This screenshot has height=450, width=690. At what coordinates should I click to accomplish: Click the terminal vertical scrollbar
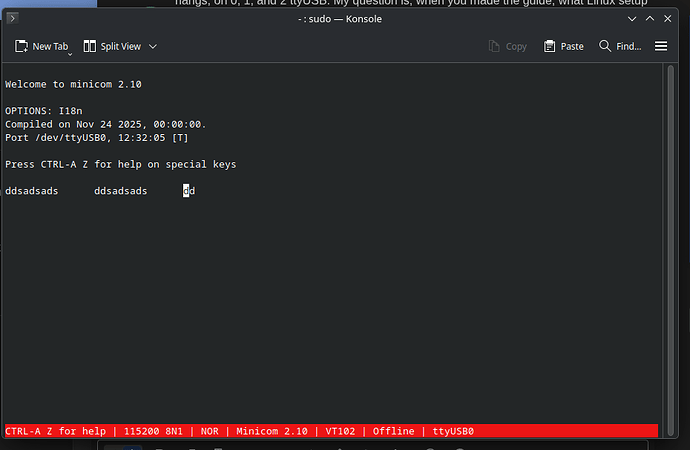tap(670, 250)
